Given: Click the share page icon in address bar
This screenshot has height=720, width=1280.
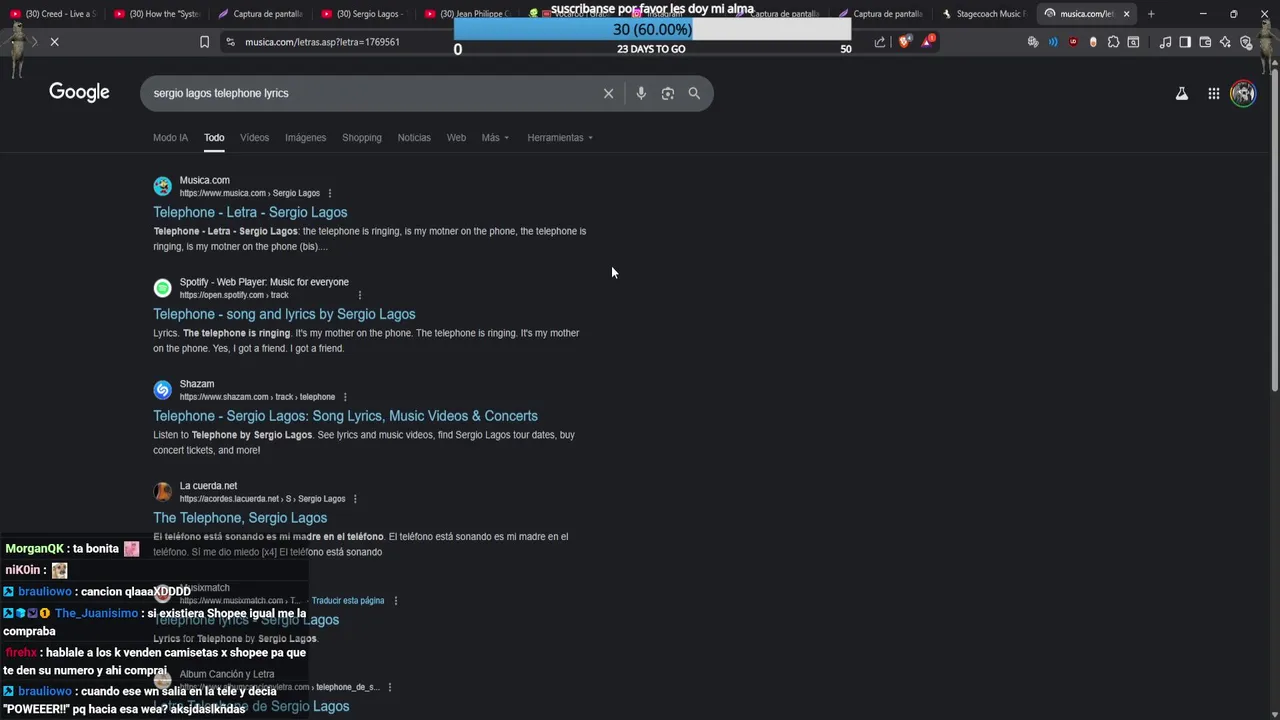Looking at the screenshot, I should [879, 42].
